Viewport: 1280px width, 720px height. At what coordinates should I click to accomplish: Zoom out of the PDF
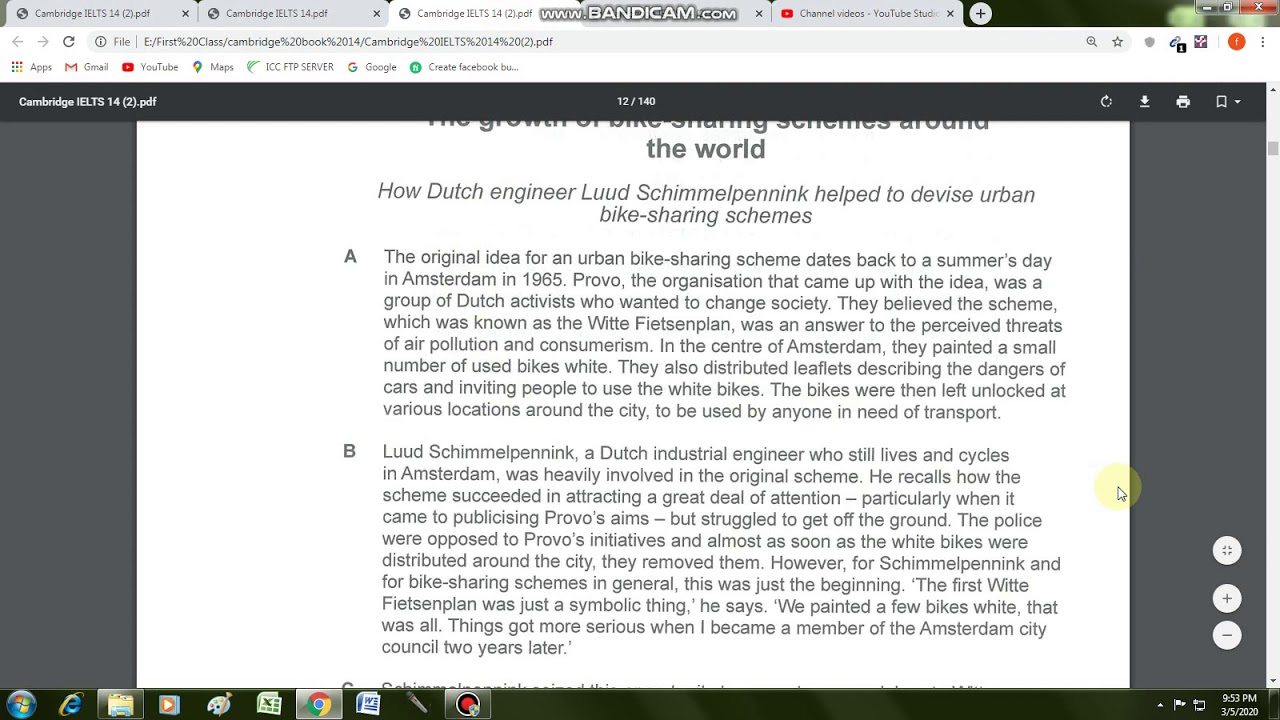click(x=1227, y=635)
